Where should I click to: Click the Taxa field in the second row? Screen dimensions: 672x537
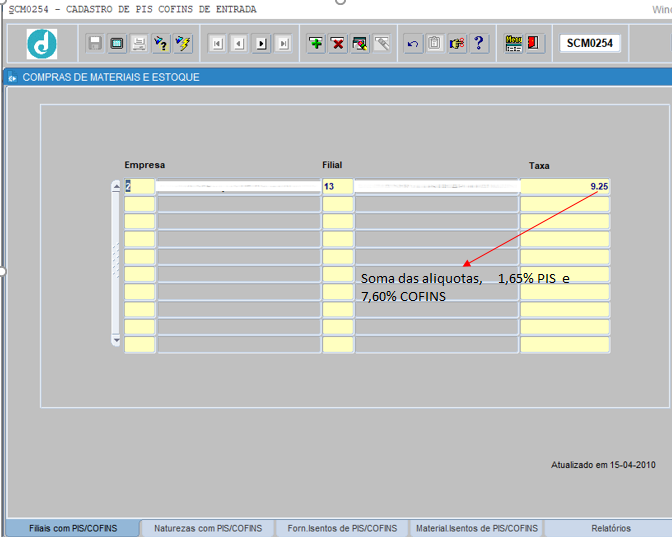pyautogui.click(x=565, y=204)
